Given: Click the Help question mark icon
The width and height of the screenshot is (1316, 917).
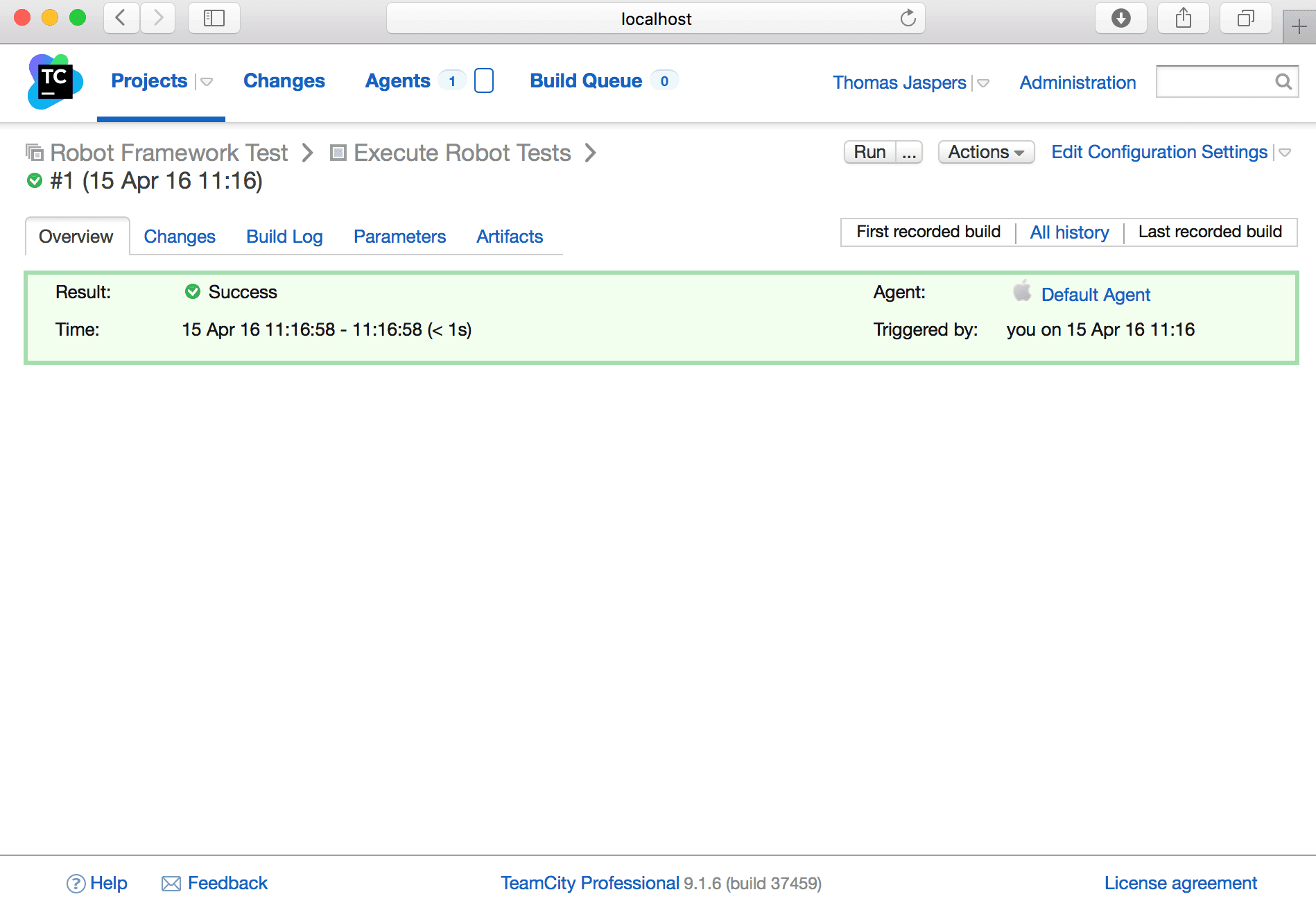Looking at the screenshot, I should tap(76, 884).
